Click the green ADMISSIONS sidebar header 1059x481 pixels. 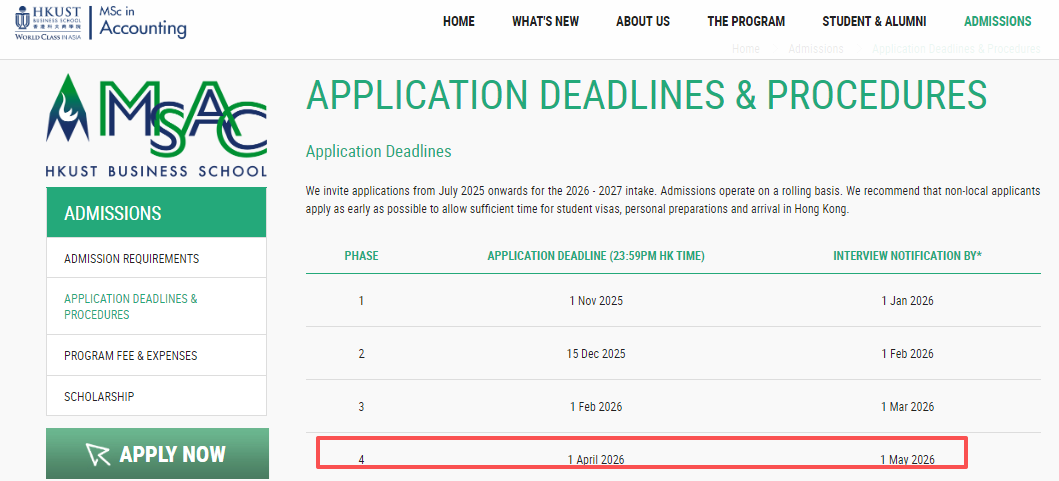(x=156, y=213)
